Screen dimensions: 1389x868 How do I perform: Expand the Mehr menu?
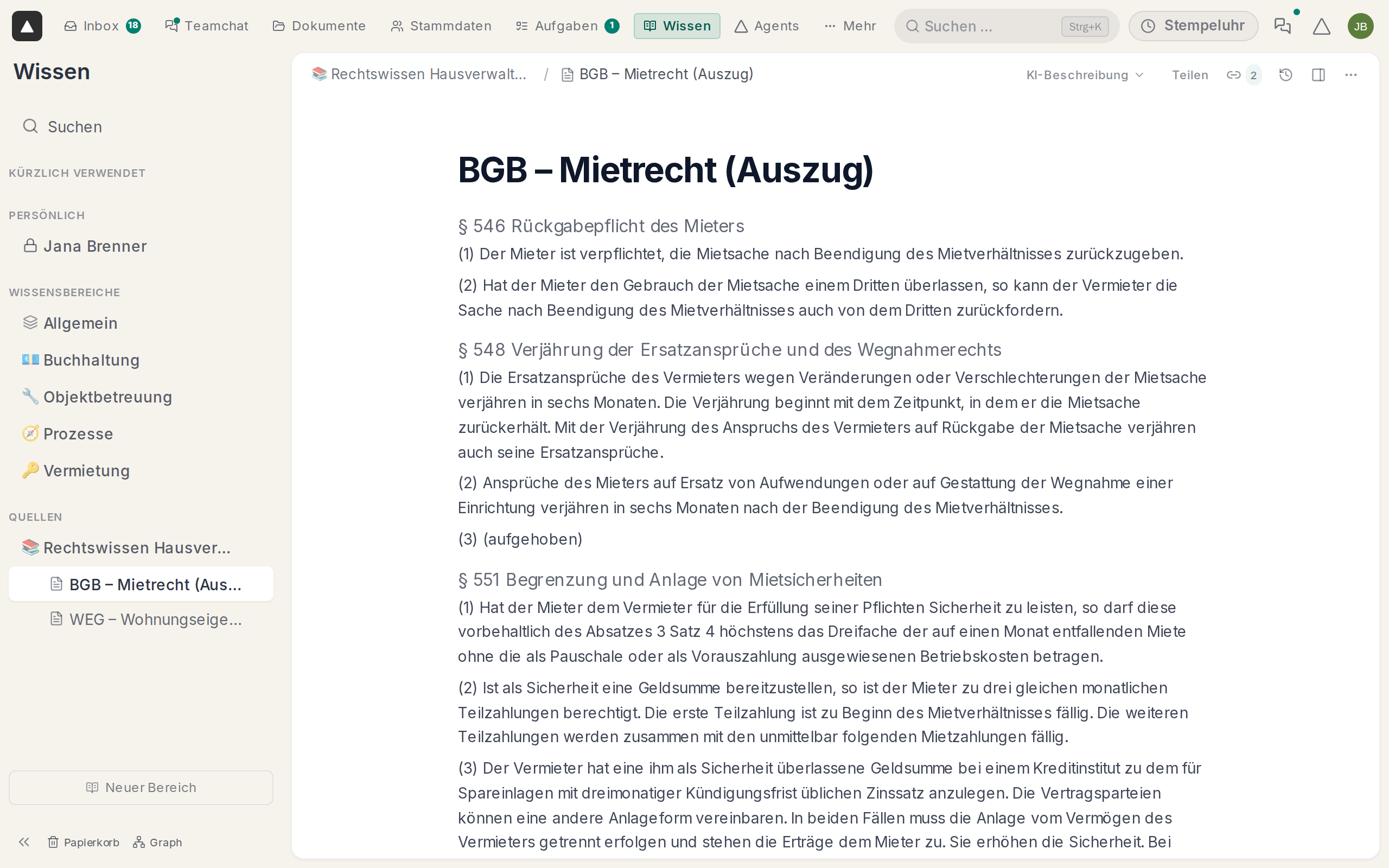click(850, 26)
